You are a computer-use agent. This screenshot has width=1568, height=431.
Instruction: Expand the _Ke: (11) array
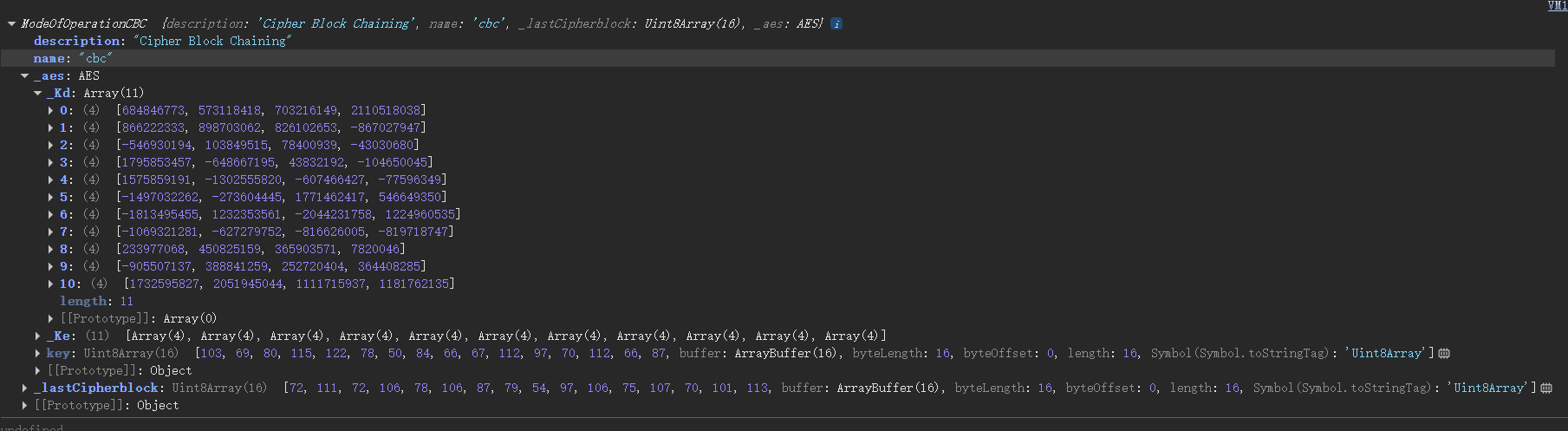click(38, 336)
